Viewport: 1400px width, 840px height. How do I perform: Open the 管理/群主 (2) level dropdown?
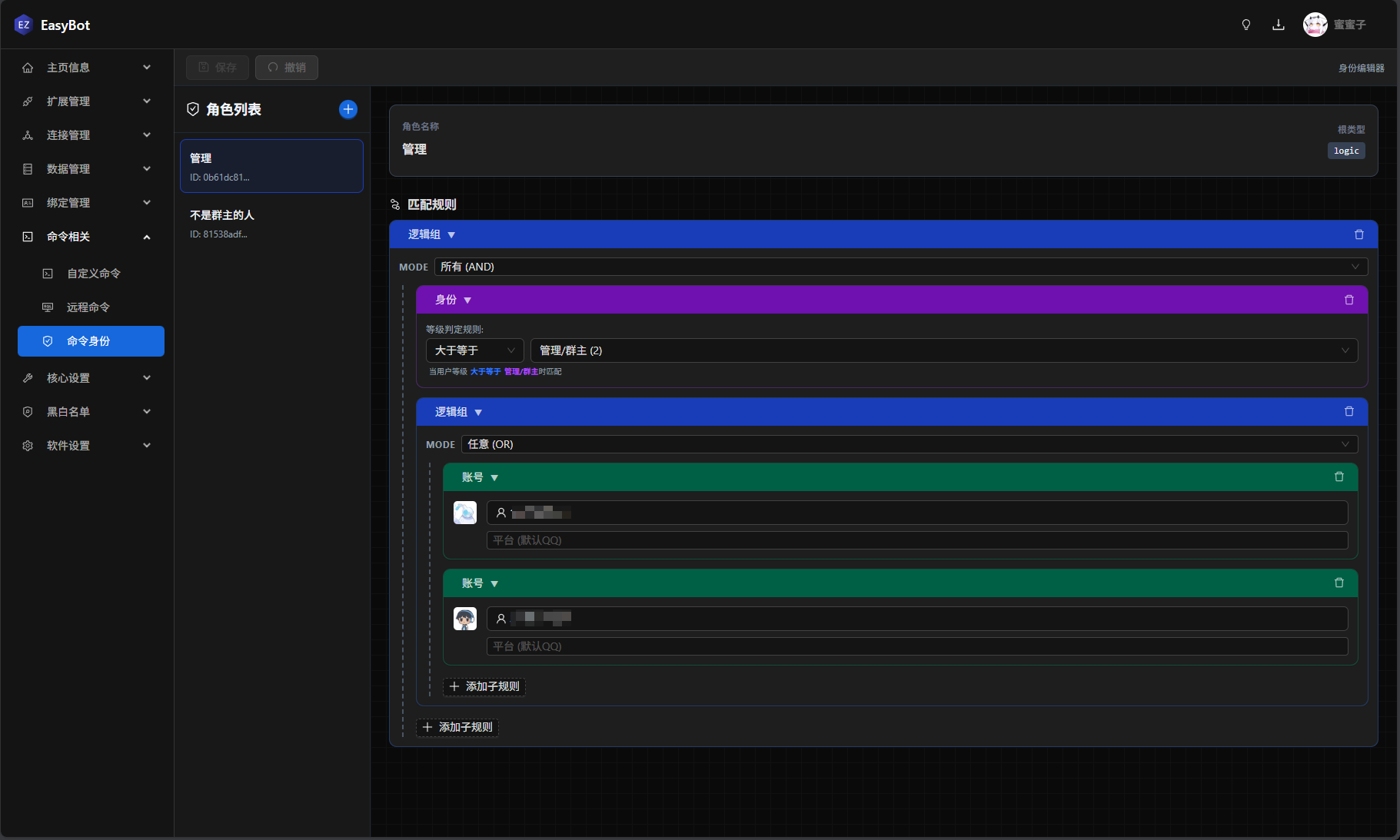click(943, 350)
